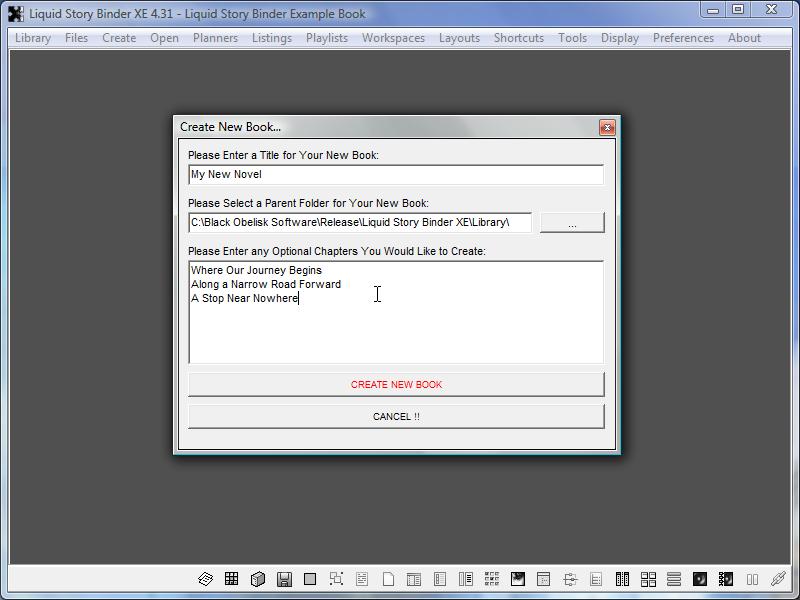
Task: Browse for parent folder with the ... button
Action: (x=572, y=223)
